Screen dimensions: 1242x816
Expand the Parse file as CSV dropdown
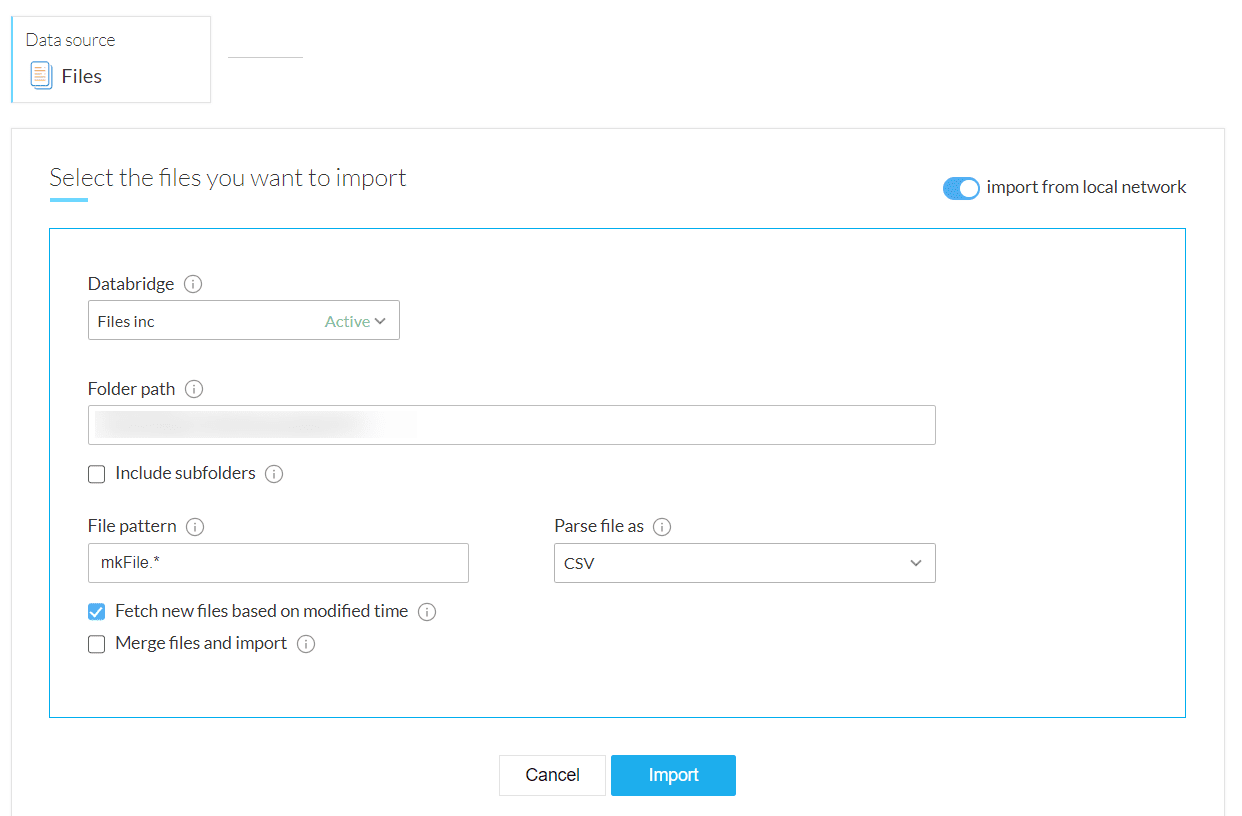pyautogui.click(x=744, y=563)
